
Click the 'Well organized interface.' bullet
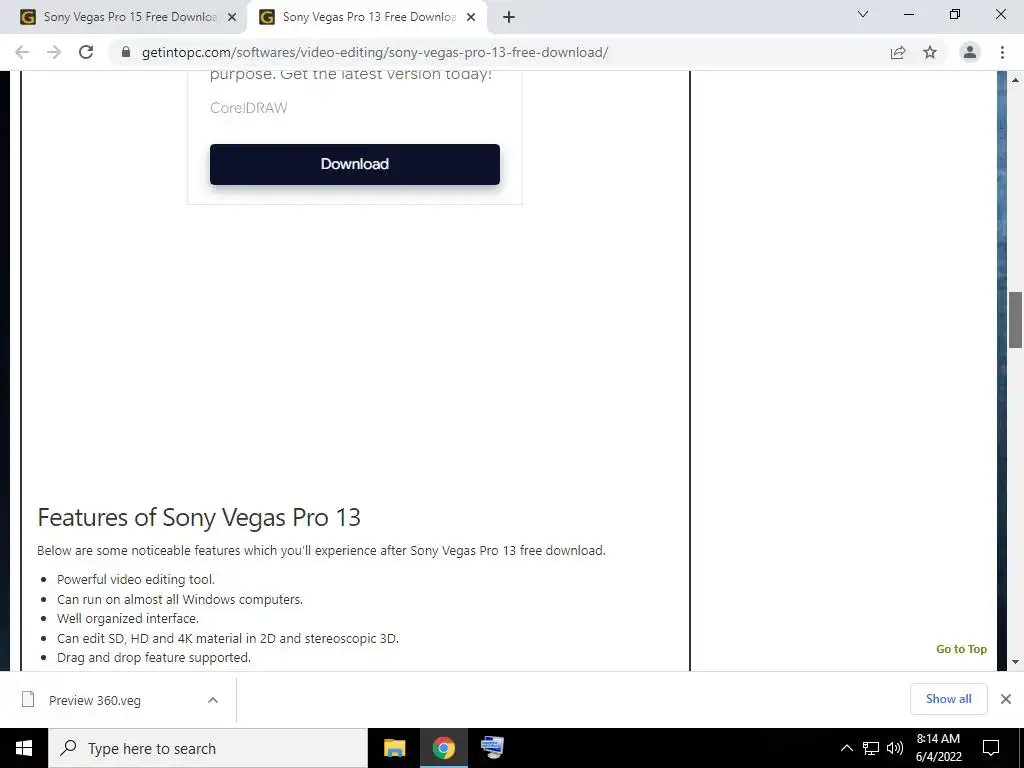click(128, 618)
